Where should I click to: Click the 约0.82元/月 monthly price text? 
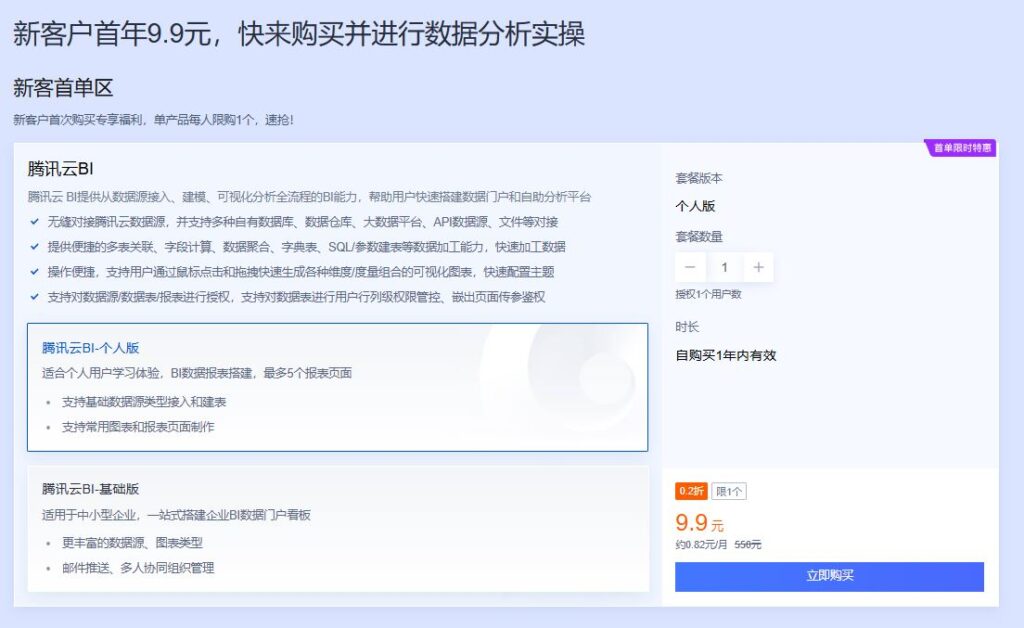701,544
